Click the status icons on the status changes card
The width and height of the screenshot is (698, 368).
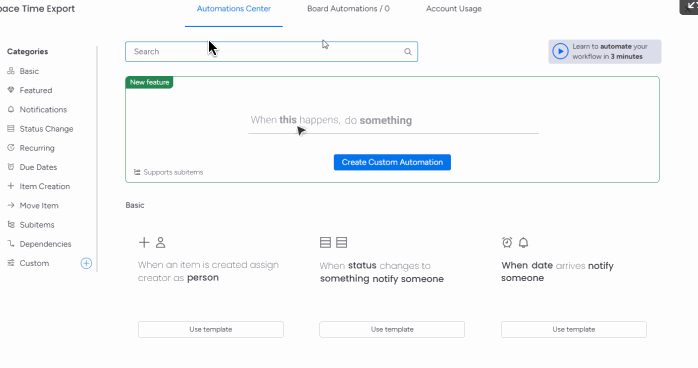tap(333, 243)
